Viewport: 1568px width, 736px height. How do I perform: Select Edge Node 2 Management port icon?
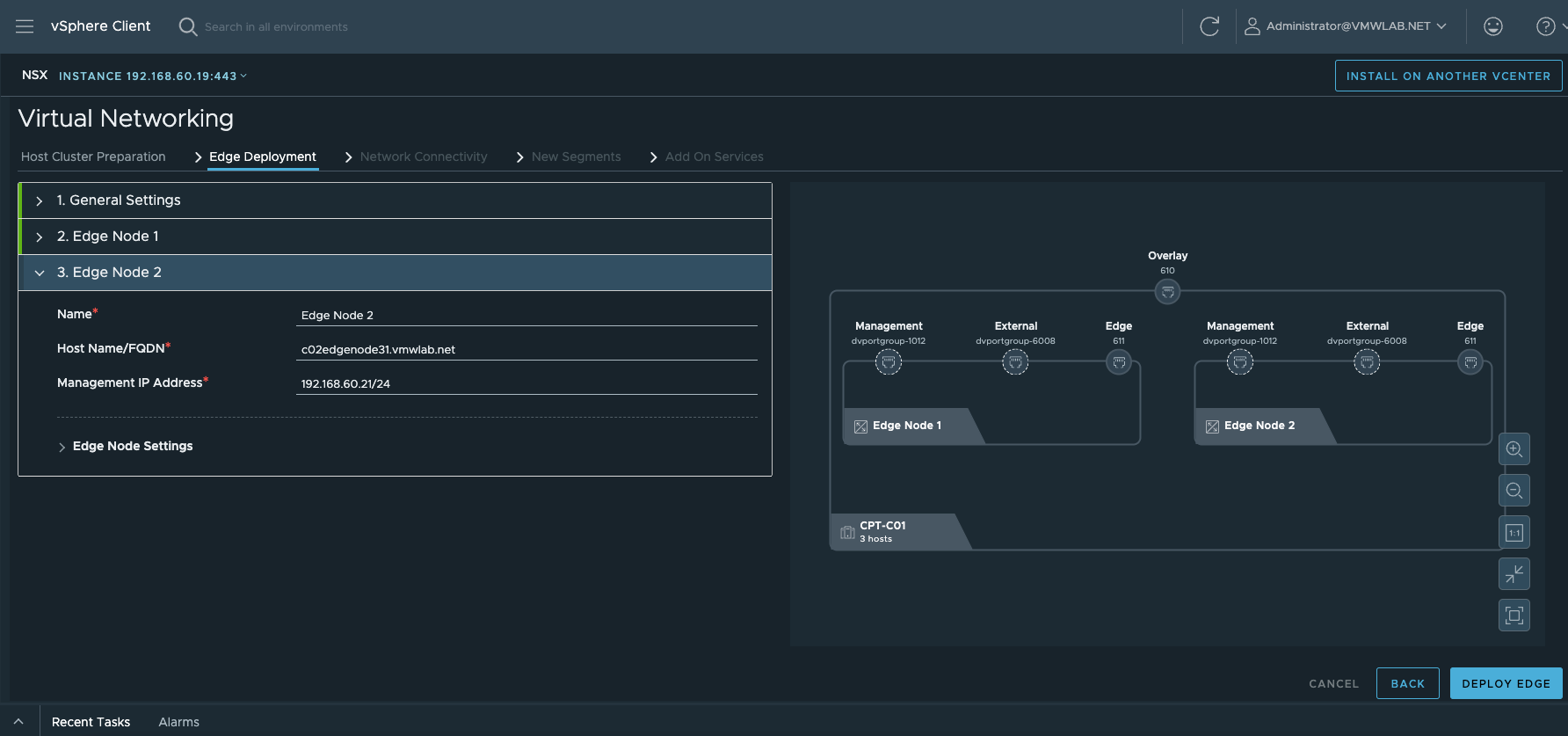[1240, 362]
